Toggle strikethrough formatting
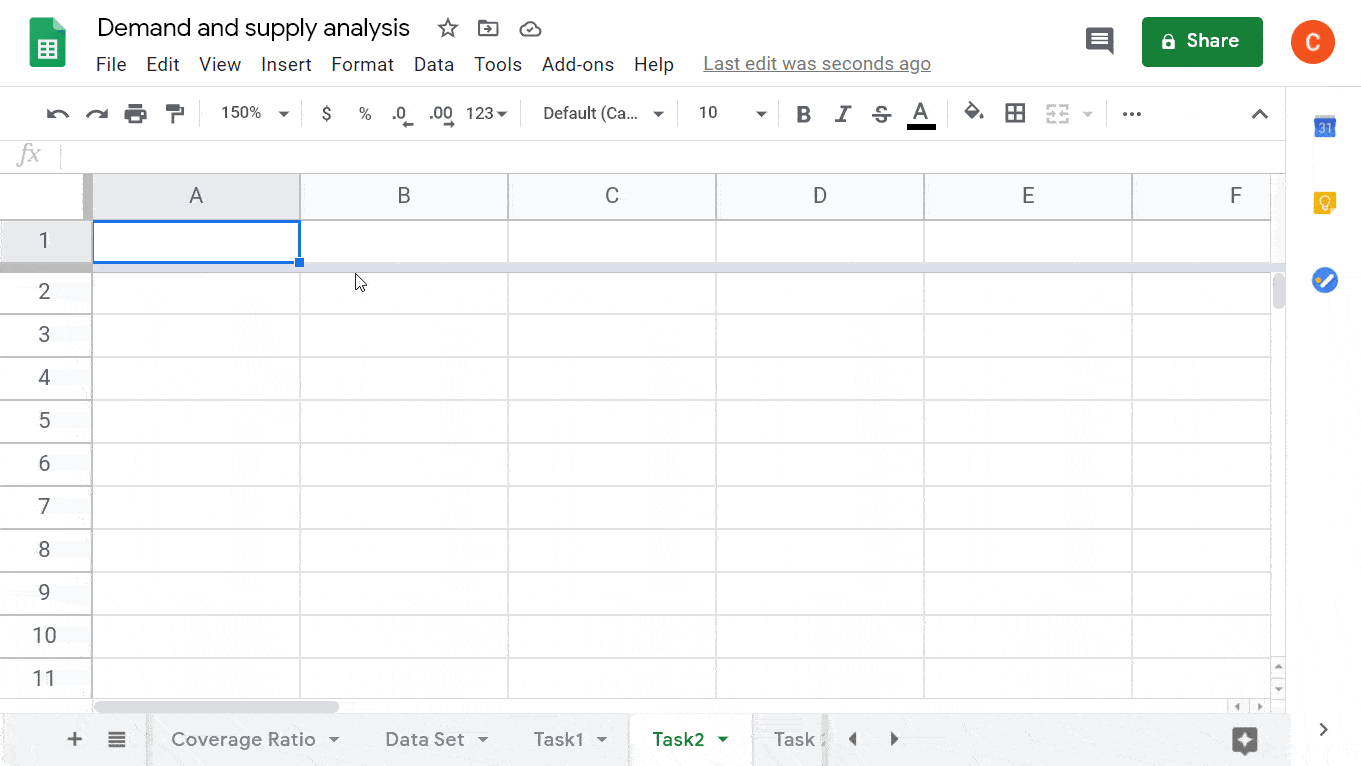 (x=881, y=114)
